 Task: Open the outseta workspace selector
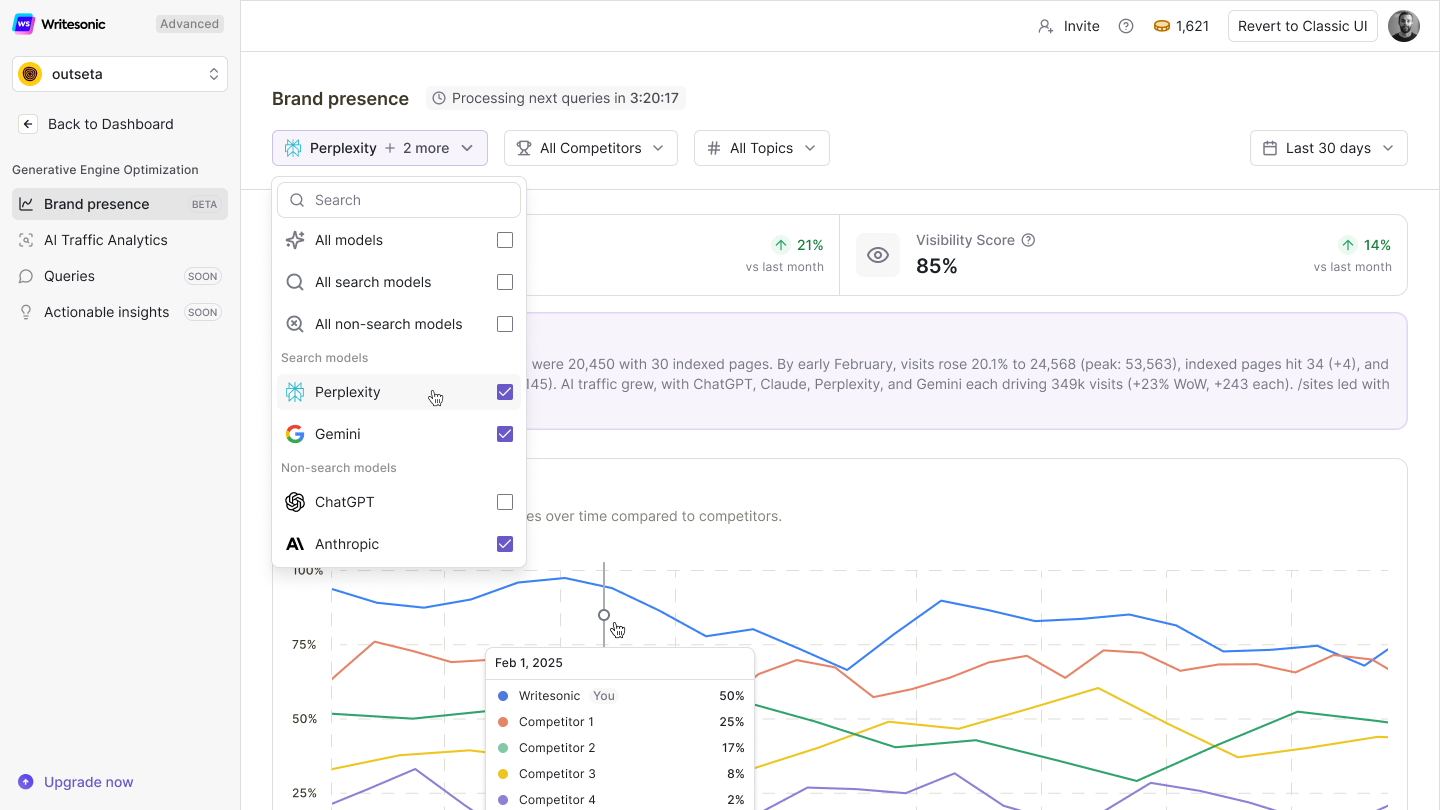coord(120,74)
